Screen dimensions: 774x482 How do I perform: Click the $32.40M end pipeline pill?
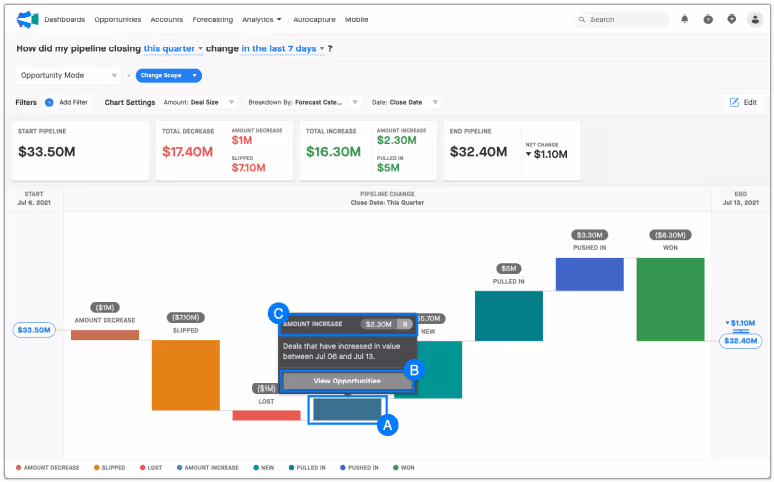coord(740,341)
